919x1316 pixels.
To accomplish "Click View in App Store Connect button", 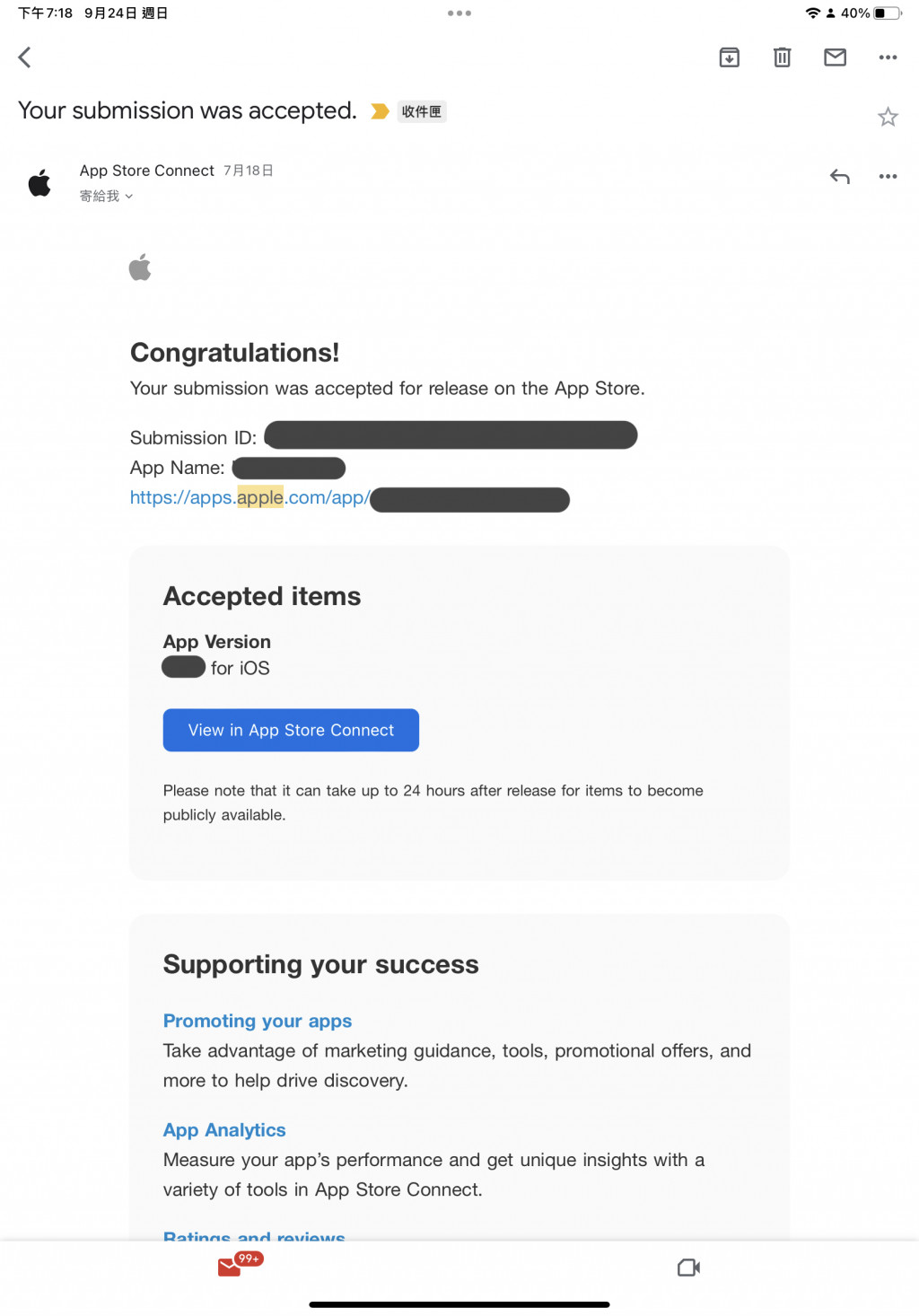I will tap(291, 731).
